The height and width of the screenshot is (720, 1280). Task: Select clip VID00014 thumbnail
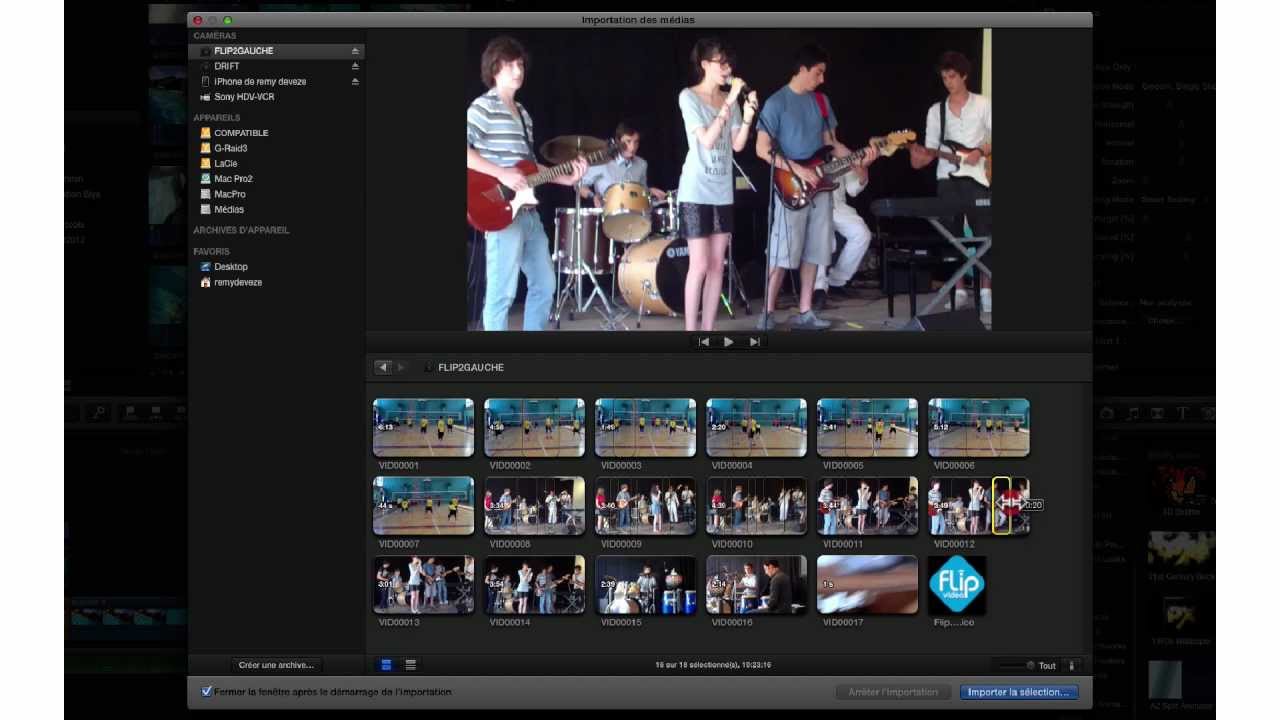pos(535,584)
